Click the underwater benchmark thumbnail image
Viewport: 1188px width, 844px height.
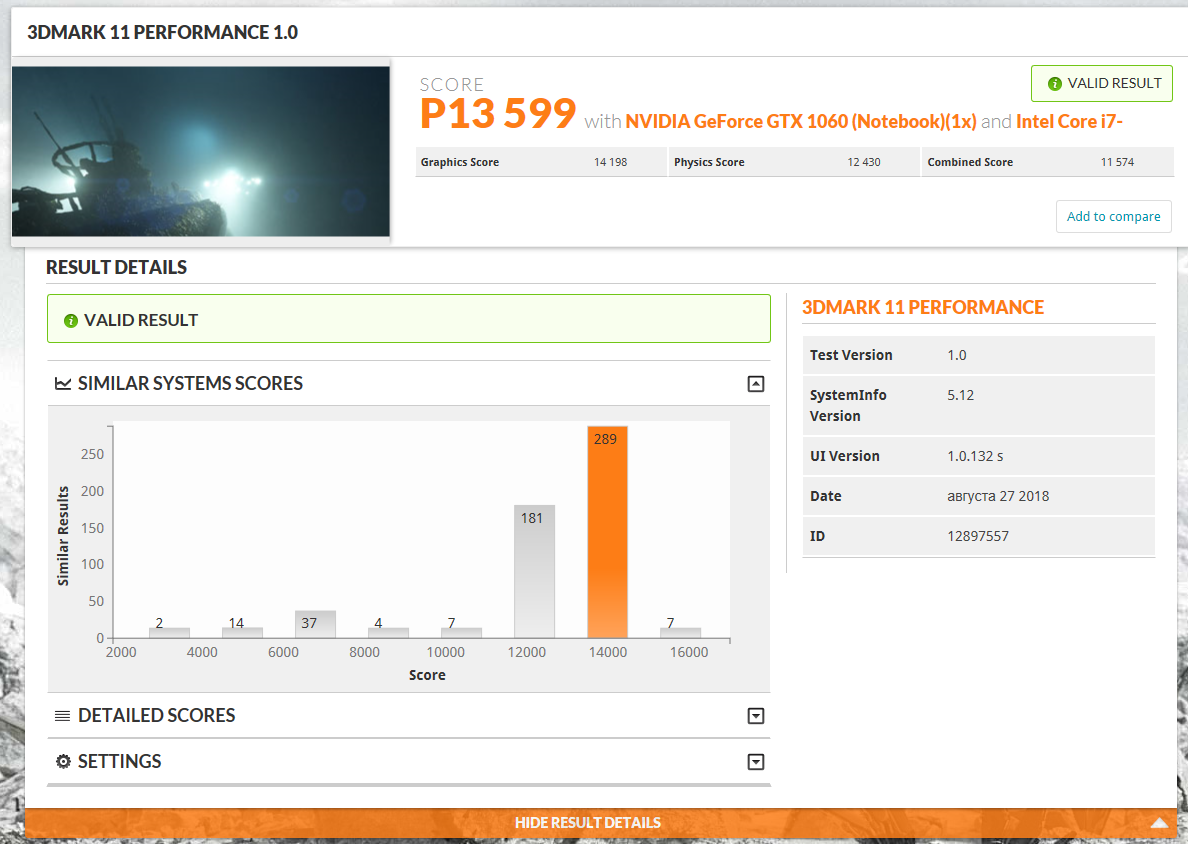tap(201, 152)
